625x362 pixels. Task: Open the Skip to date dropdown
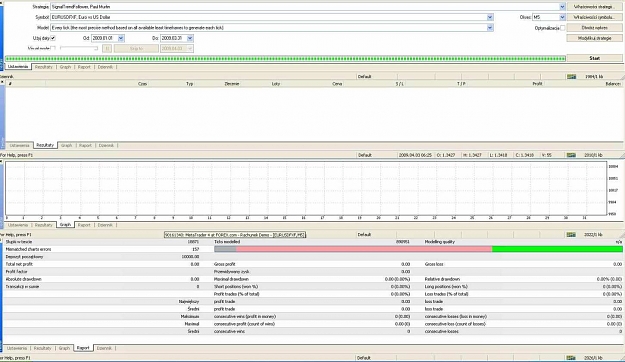190,48
